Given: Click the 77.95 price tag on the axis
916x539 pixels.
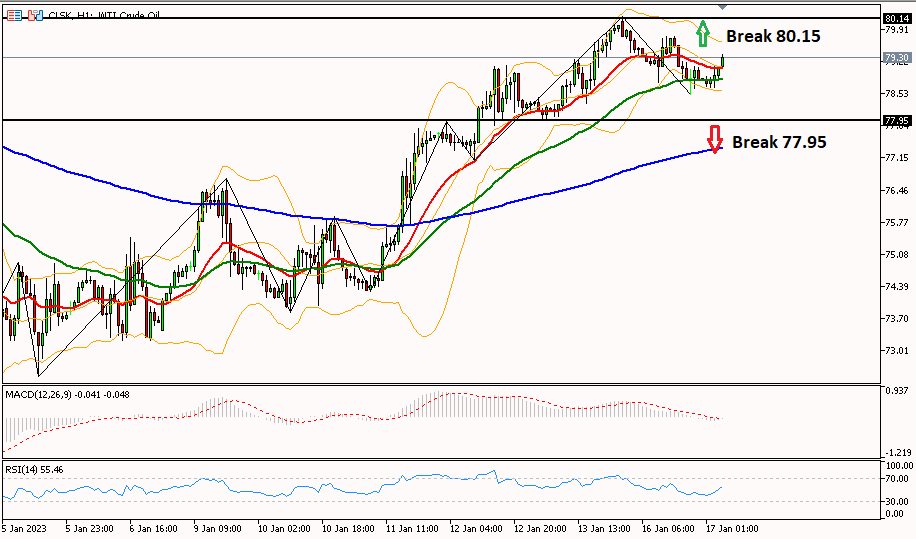Looking at the screenshot, I should pos(896,121).
